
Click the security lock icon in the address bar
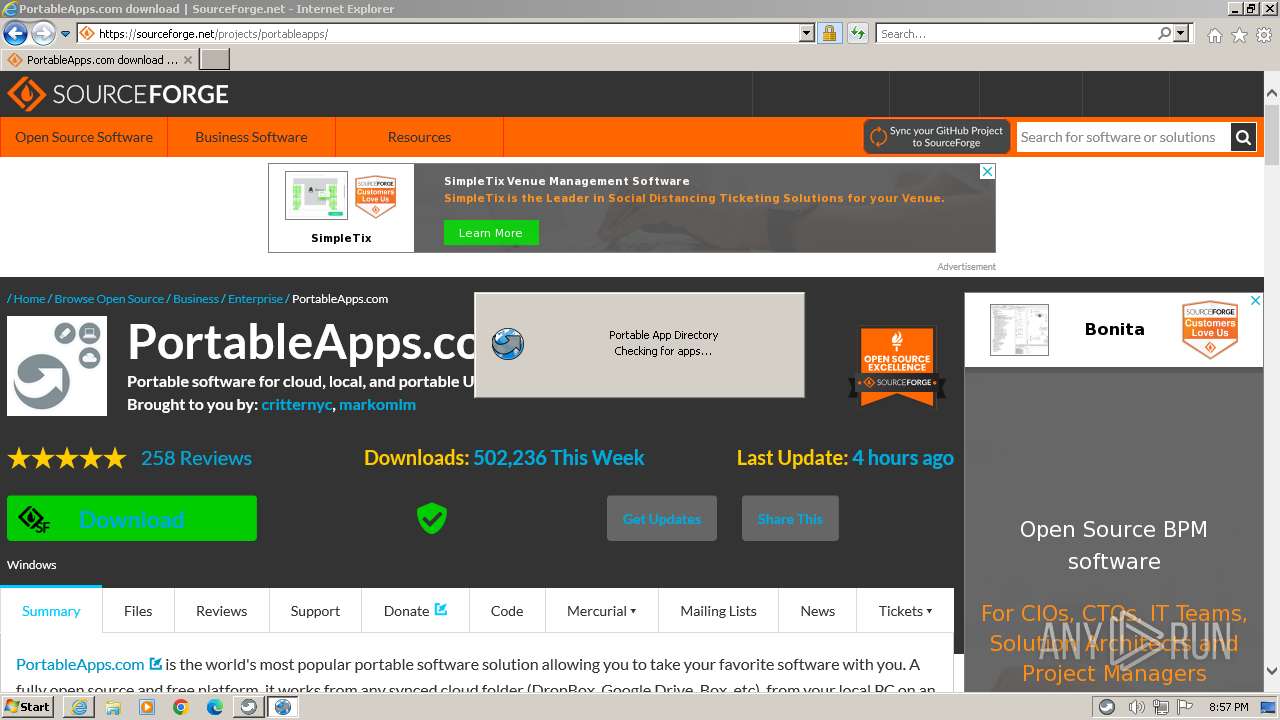[829, 33]
